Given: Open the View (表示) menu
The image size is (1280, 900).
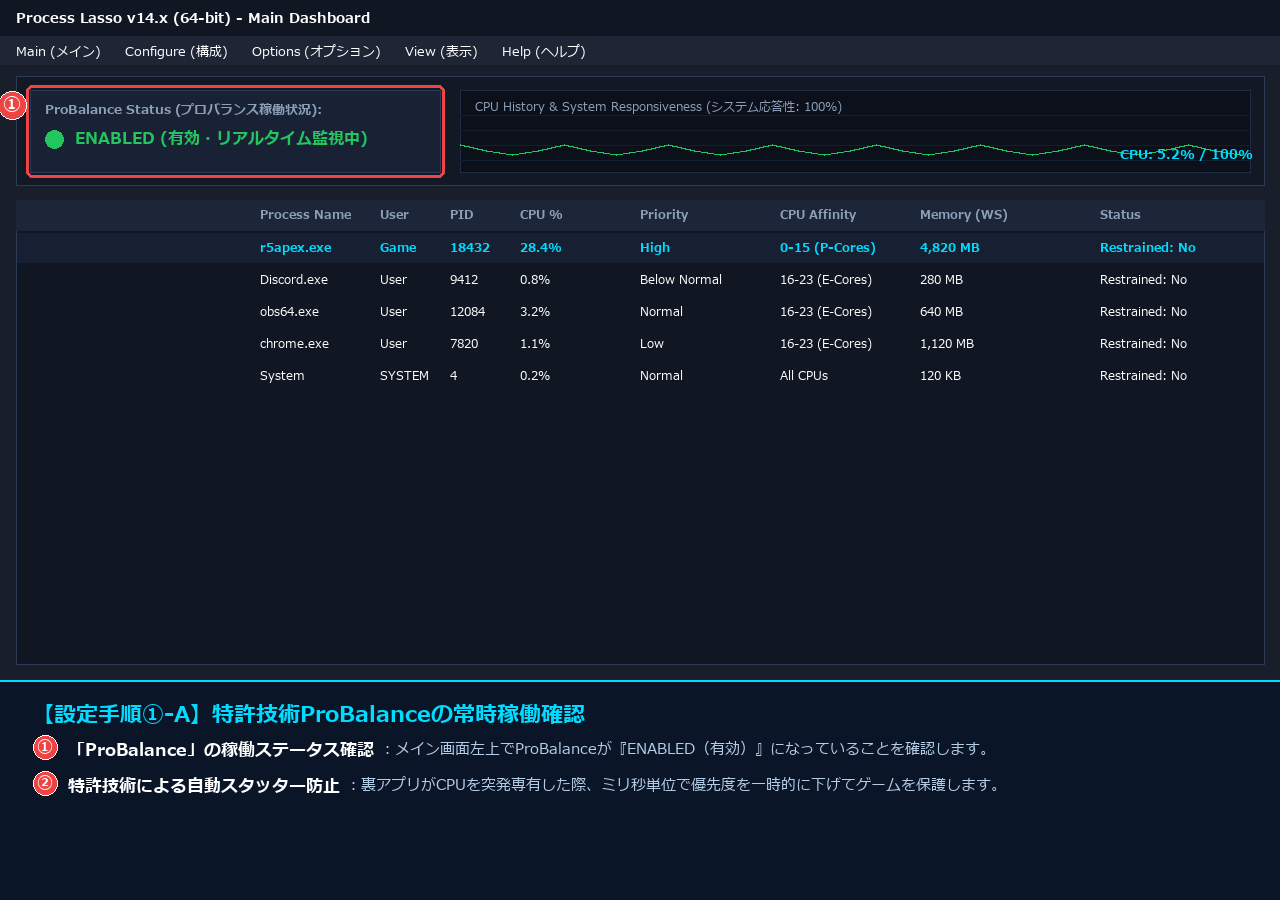Looking at the screenshot, I should pyautogui.click(x=441, y=51).
